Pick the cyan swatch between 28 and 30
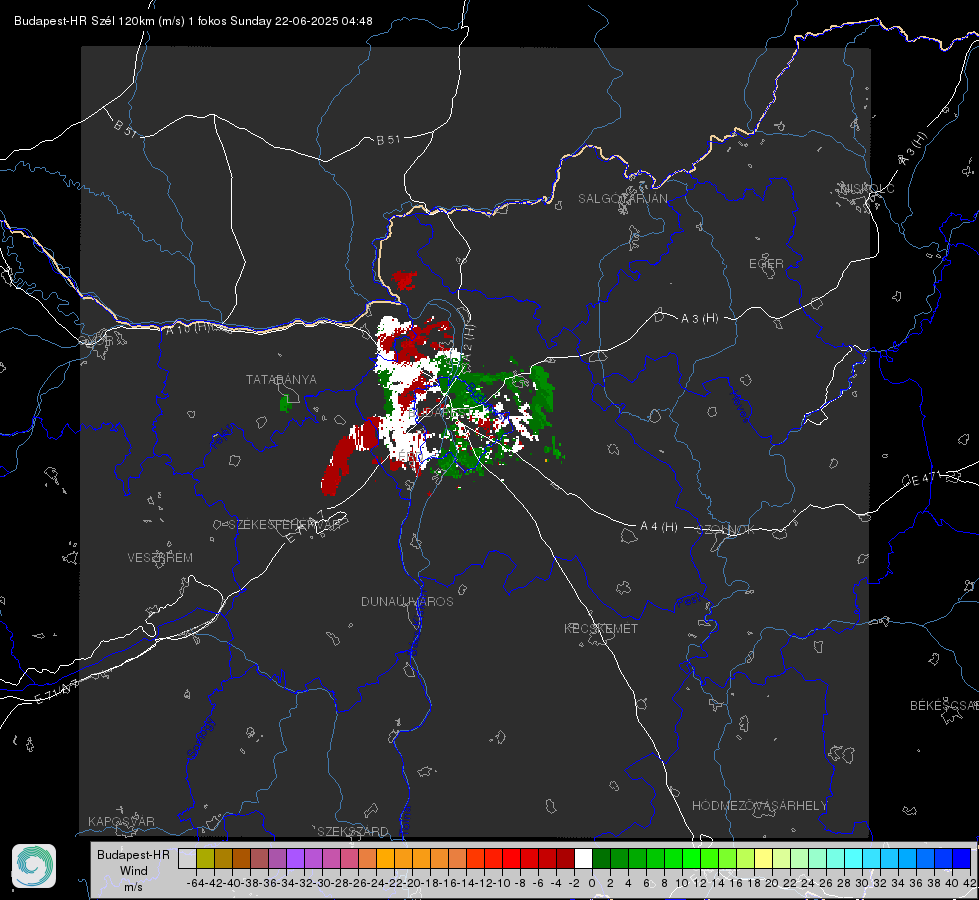This screenshot has height=900, width=979. click(853, 858)
